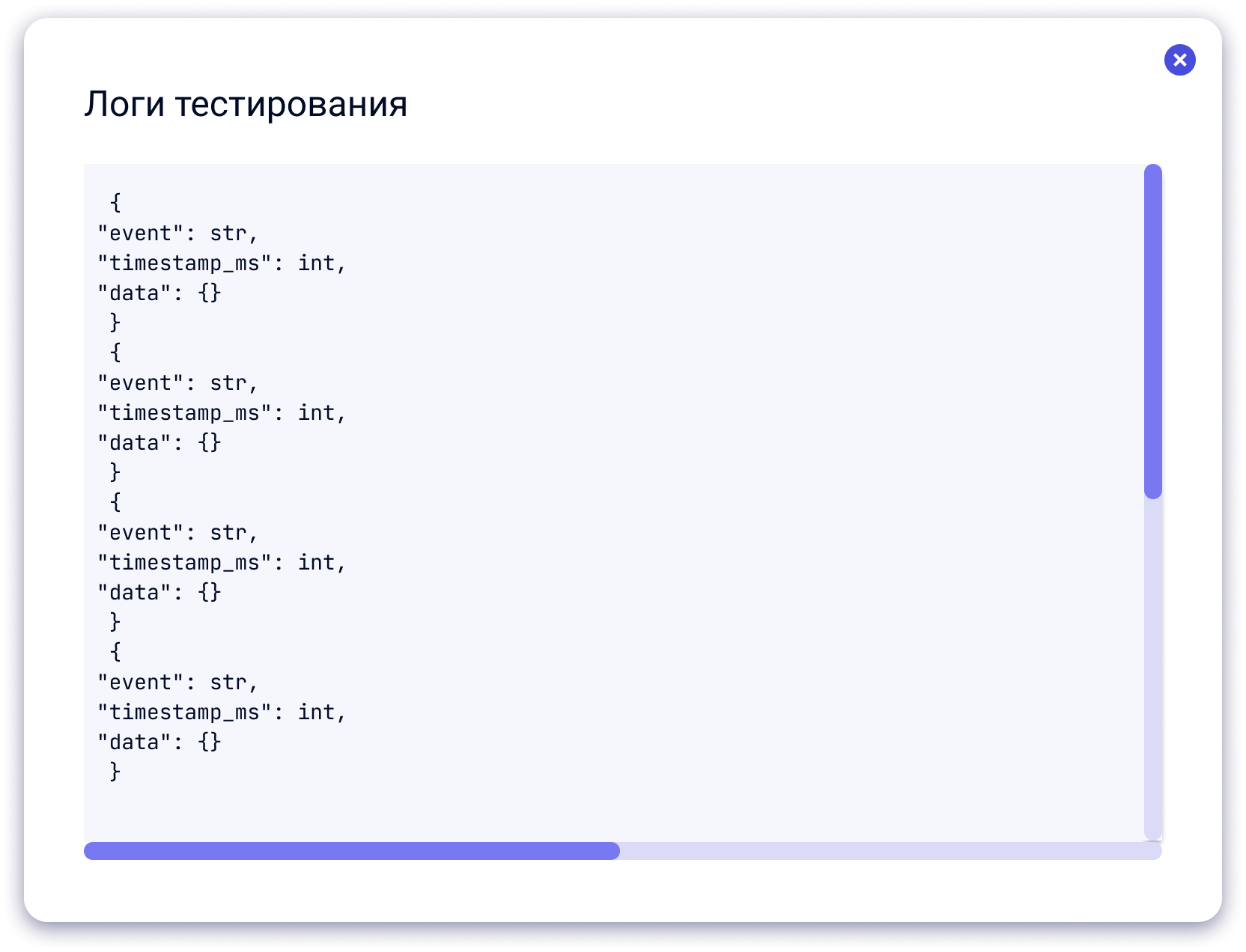
Task: Click the empty vertical scrollbar track below the thumb
Action: (x=1153, y=669)
